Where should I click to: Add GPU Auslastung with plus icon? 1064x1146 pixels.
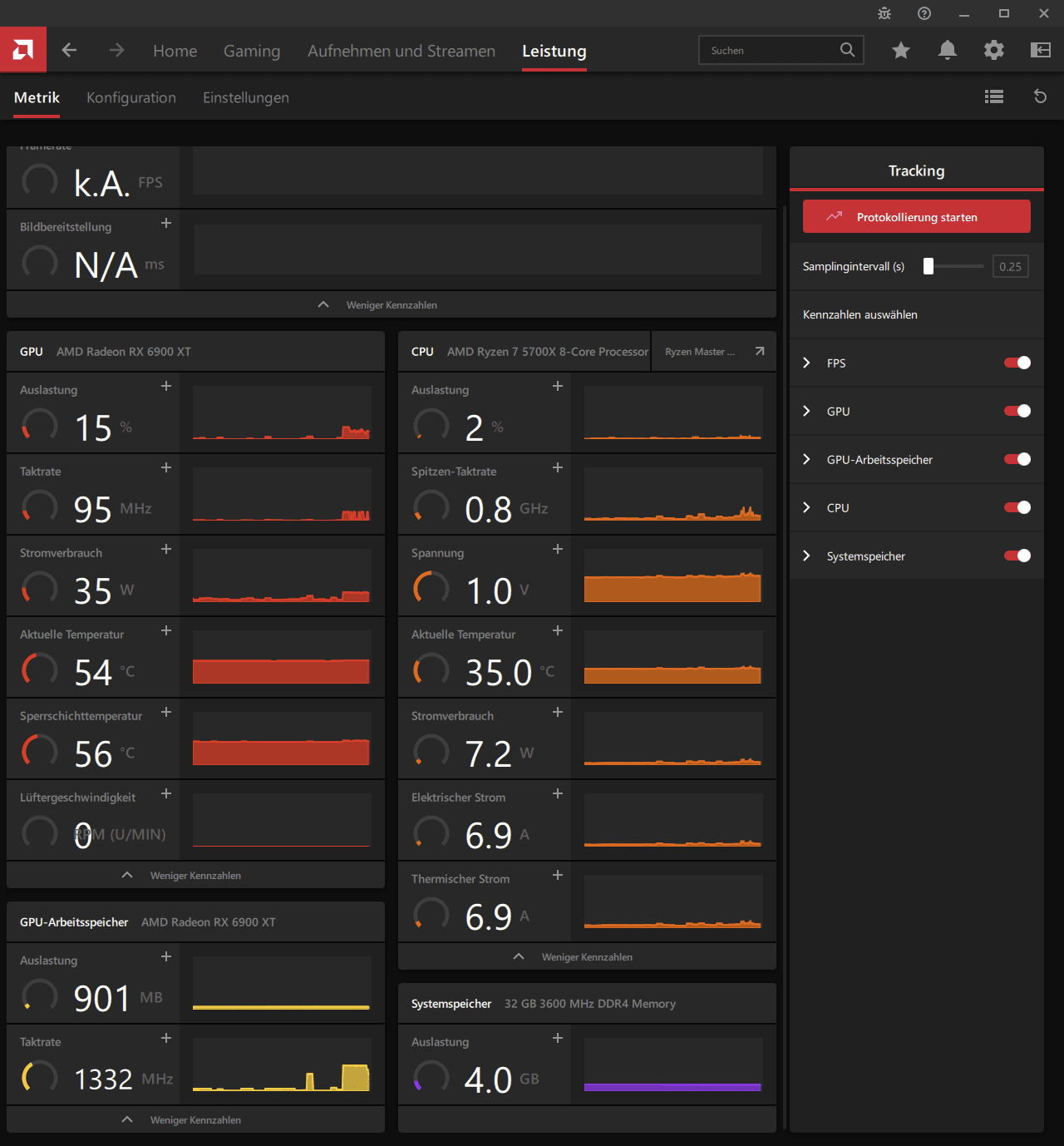point(166,386)
